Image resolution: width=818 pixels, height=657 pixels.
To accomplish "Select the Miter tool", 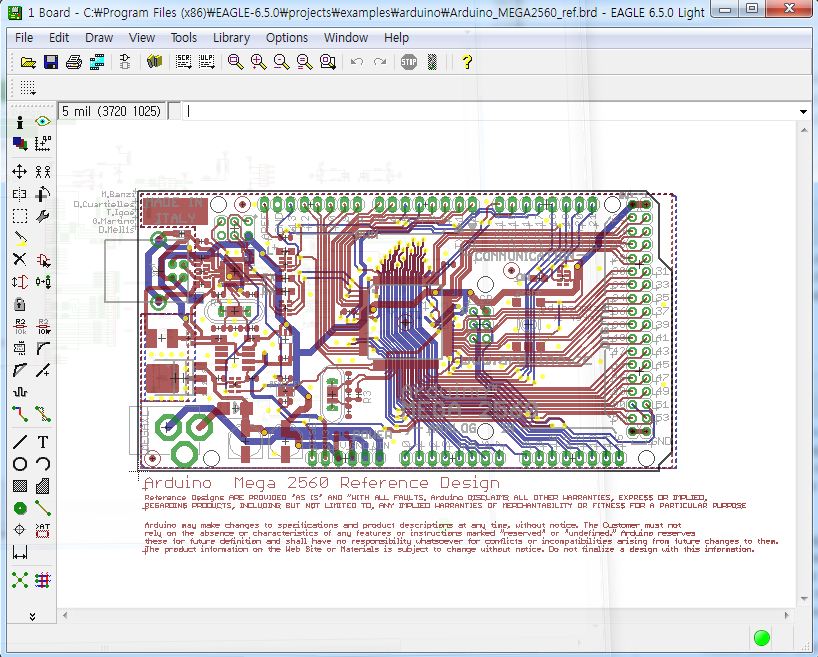I will point(43,348).
